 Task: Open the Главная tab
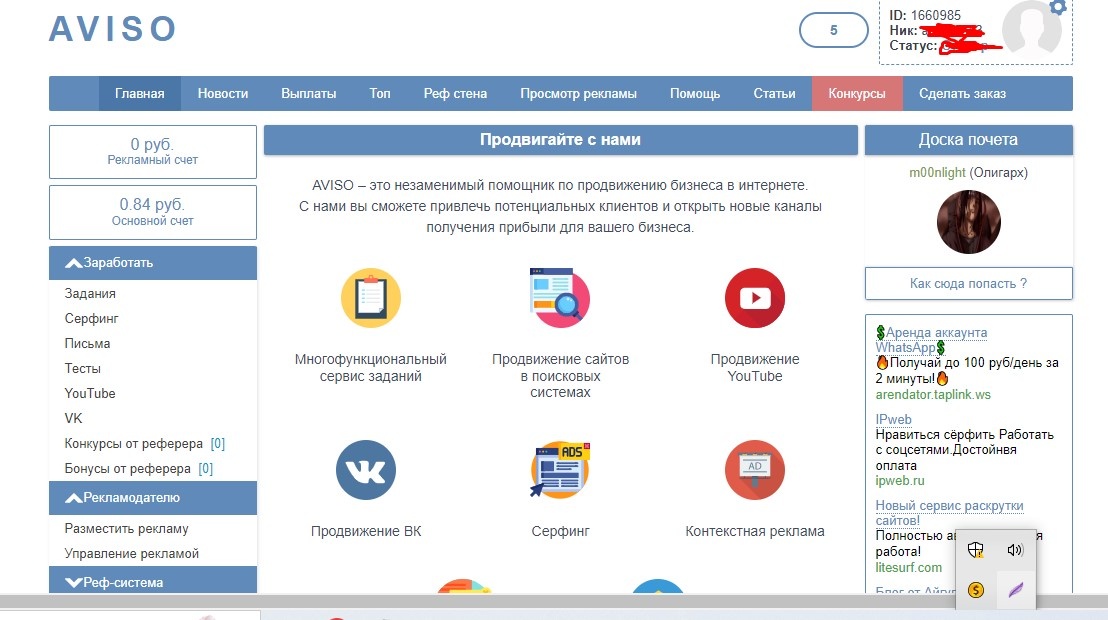(x=140, y=93)
